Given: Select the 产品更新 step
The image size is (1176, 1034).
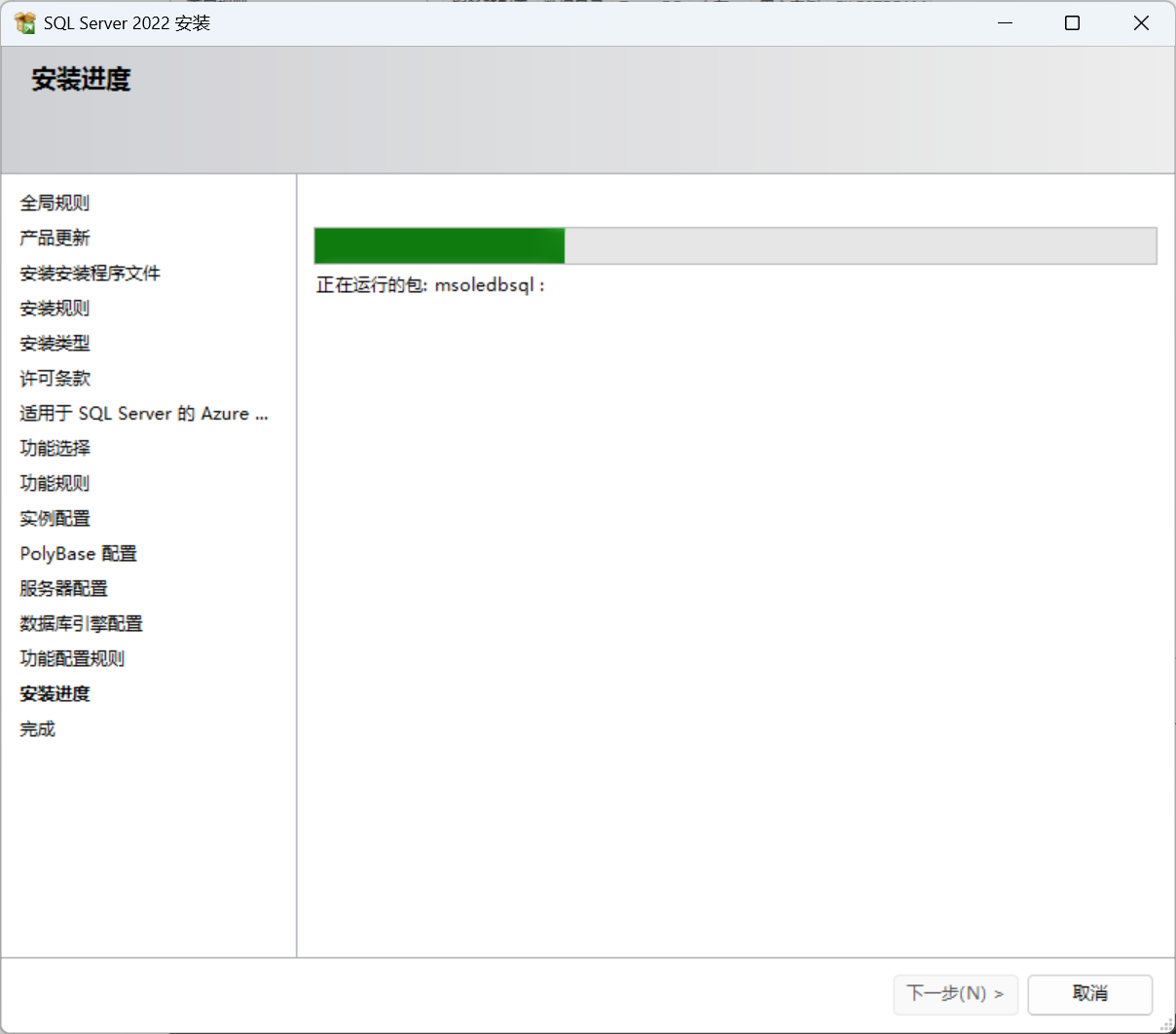Looking at the screenshot, I should pos(55,238).
